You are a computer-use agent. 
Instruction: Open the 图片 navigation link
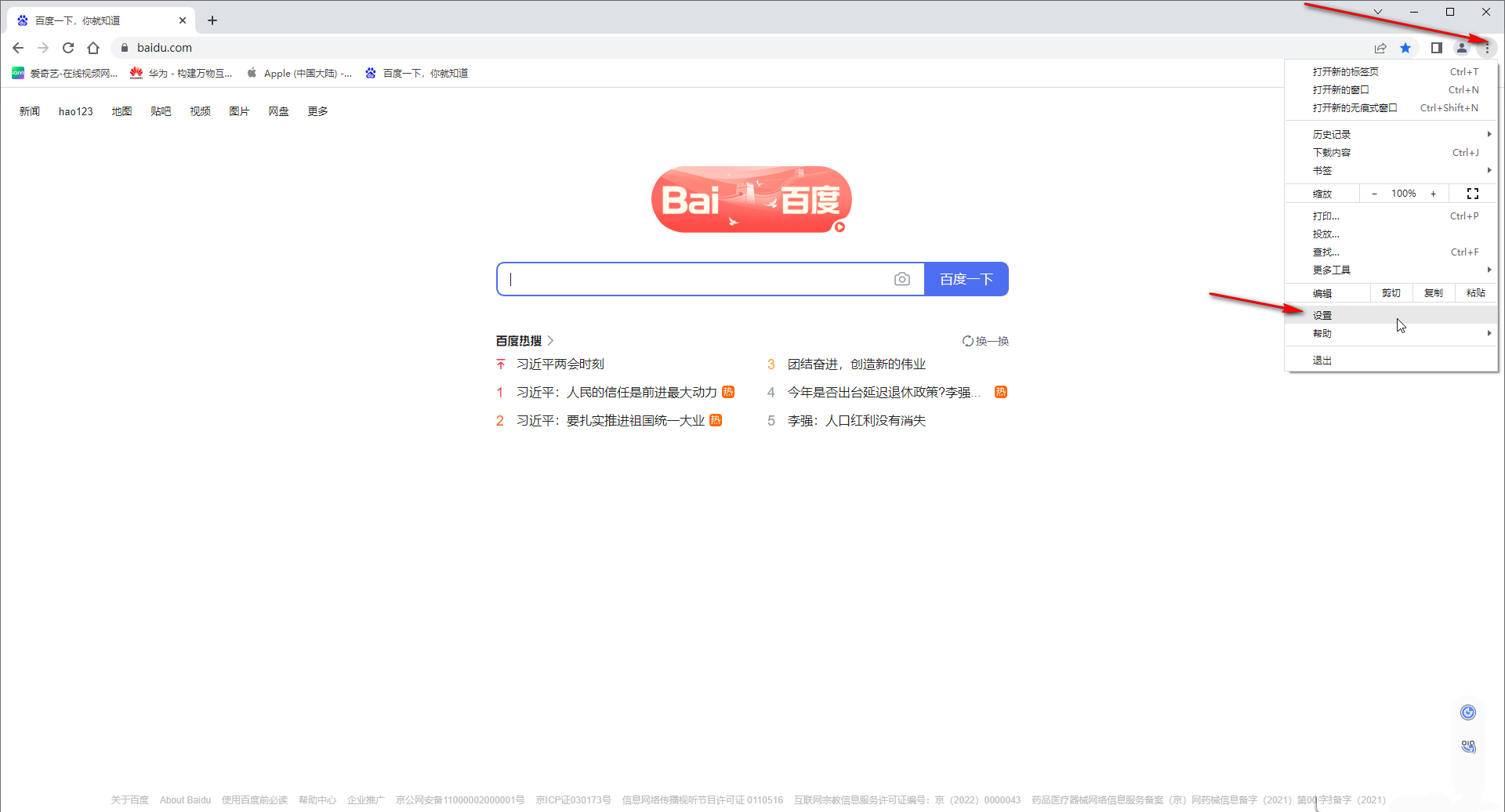click(x=239, y=111)
